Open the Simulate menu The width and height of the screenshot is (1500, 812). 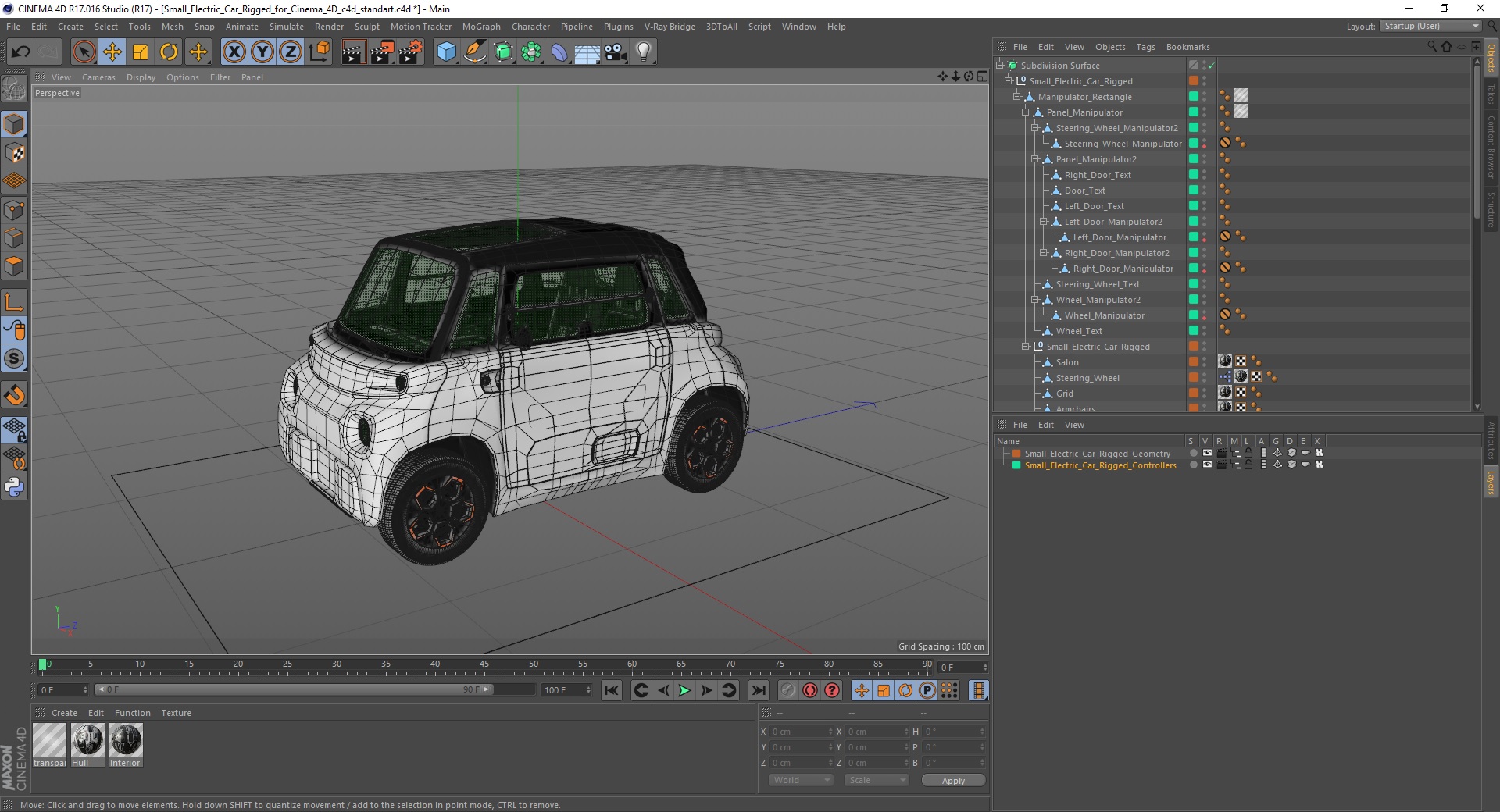(287, 27)
